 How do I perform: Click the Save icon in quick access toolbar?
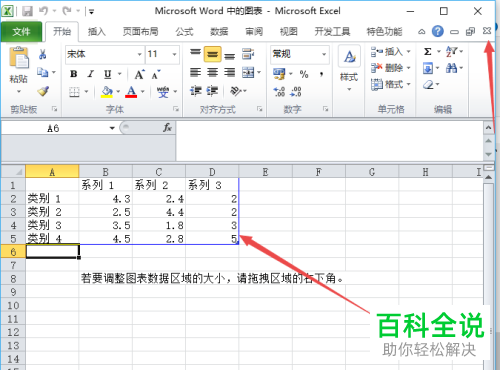point(27,11)
